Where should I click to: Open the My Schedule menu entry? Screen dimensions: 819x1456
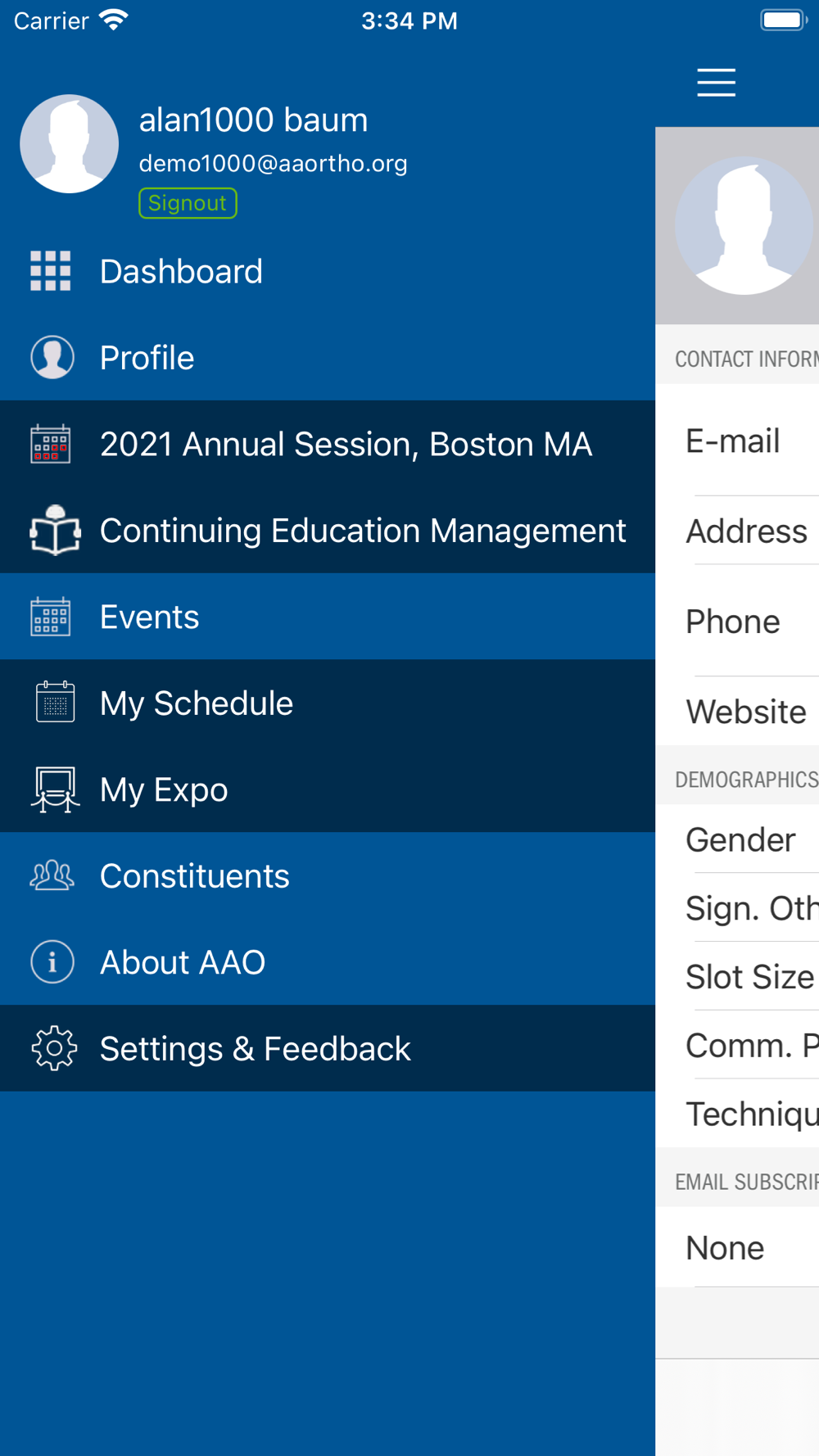(197, 703)
